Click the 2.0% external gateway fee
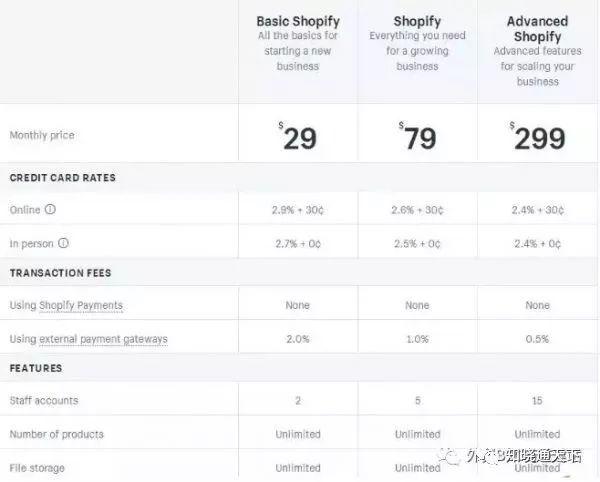The height and width of the screenshot is (482, 600). (298, 339)
